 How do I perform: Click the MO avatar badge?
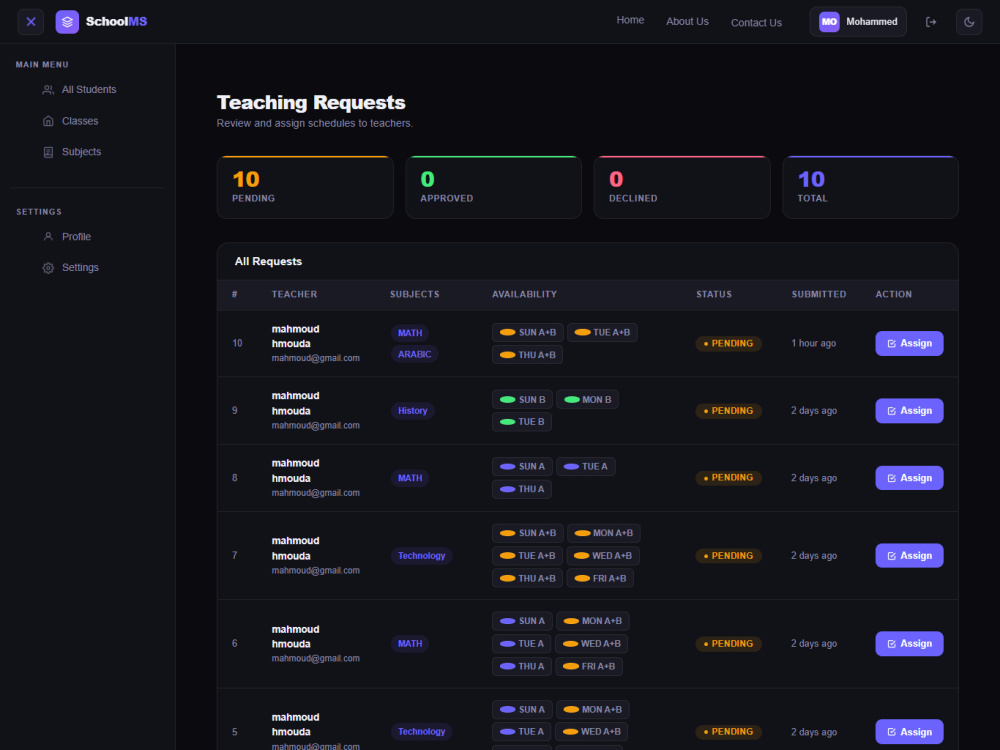pos(829,22)
